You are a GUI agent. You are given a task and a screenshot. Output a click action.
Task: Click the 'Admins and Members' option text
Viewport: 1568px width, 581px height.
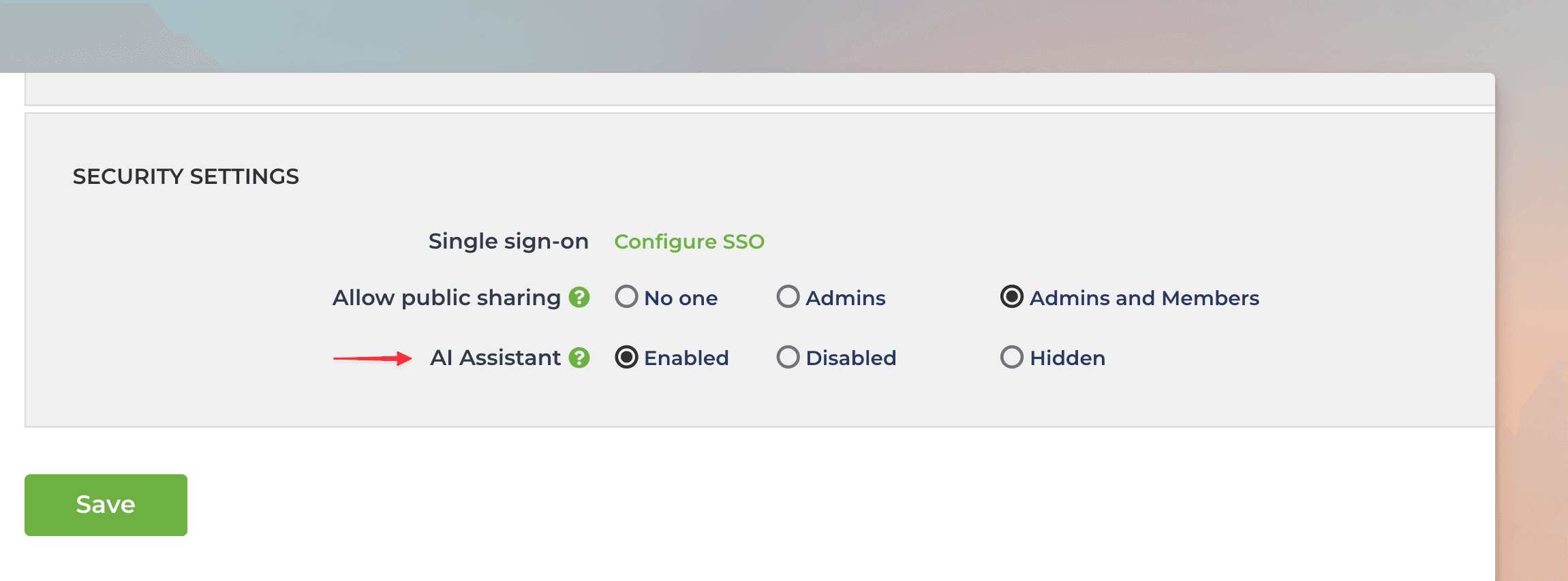[1144, 298]
